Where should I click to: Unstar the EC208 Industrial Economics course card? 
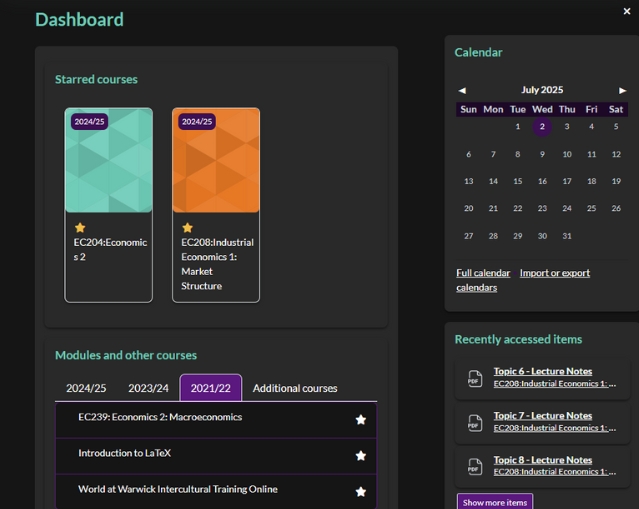187,228
